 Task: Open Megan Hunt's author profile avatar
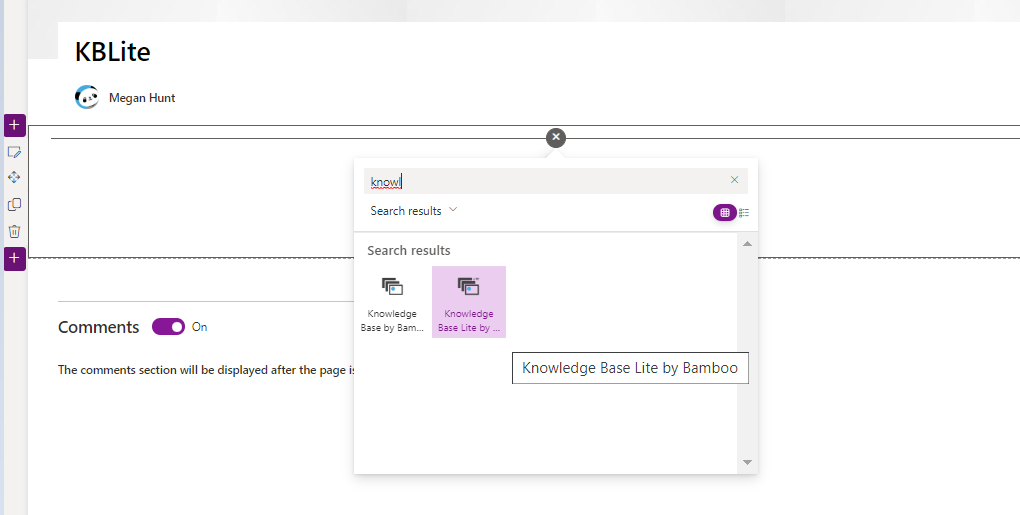[x=86, y=98]
